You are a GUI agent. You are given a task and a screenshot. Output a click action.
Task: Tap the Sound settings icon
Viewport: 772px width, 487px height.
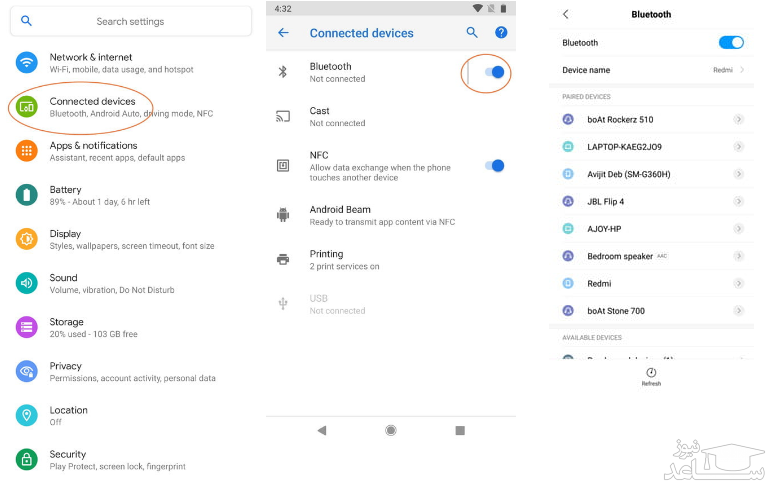(x=27, y=283)
